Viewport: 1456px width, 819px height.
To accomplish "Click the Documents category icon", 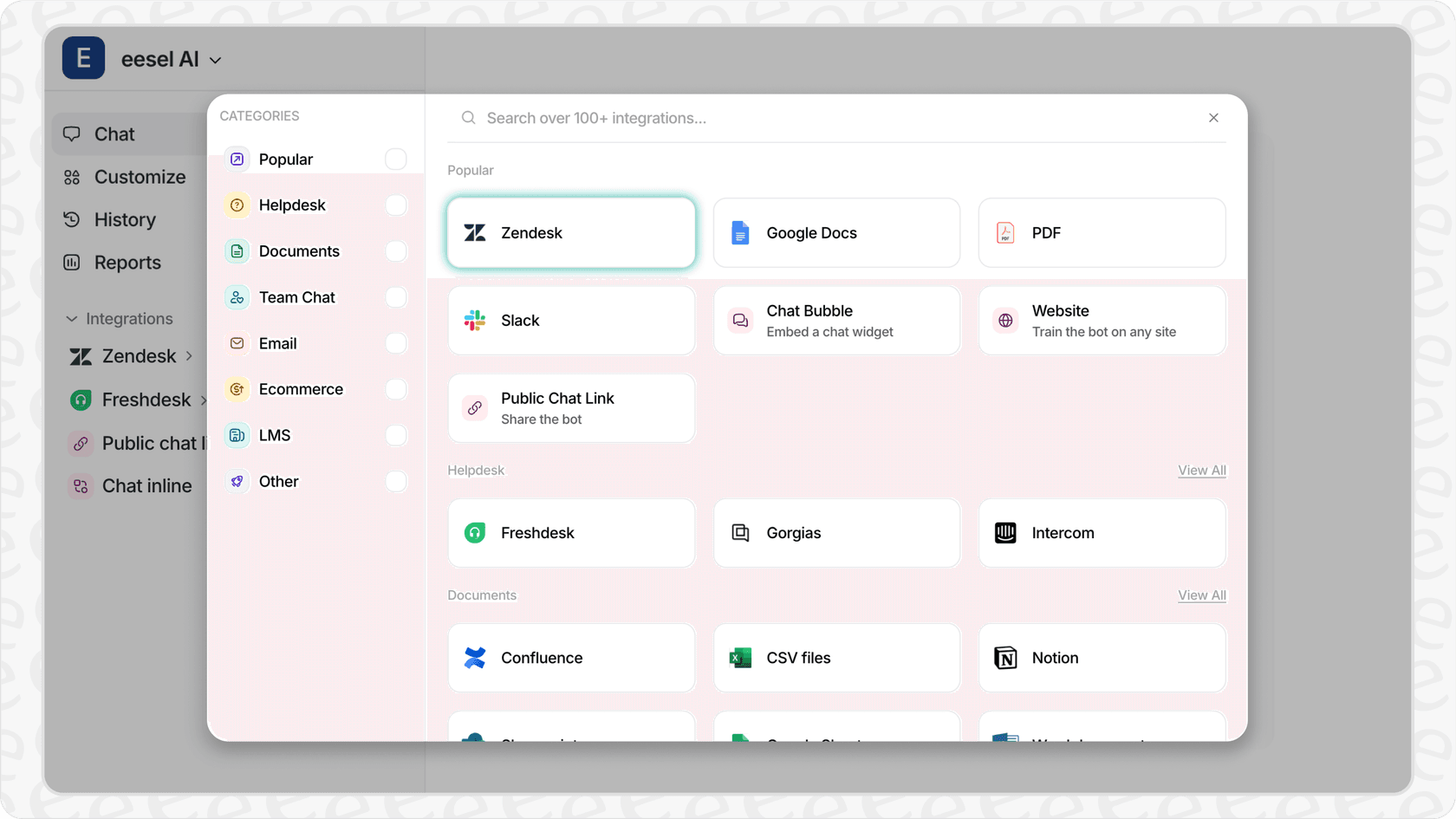I will 237,251.
